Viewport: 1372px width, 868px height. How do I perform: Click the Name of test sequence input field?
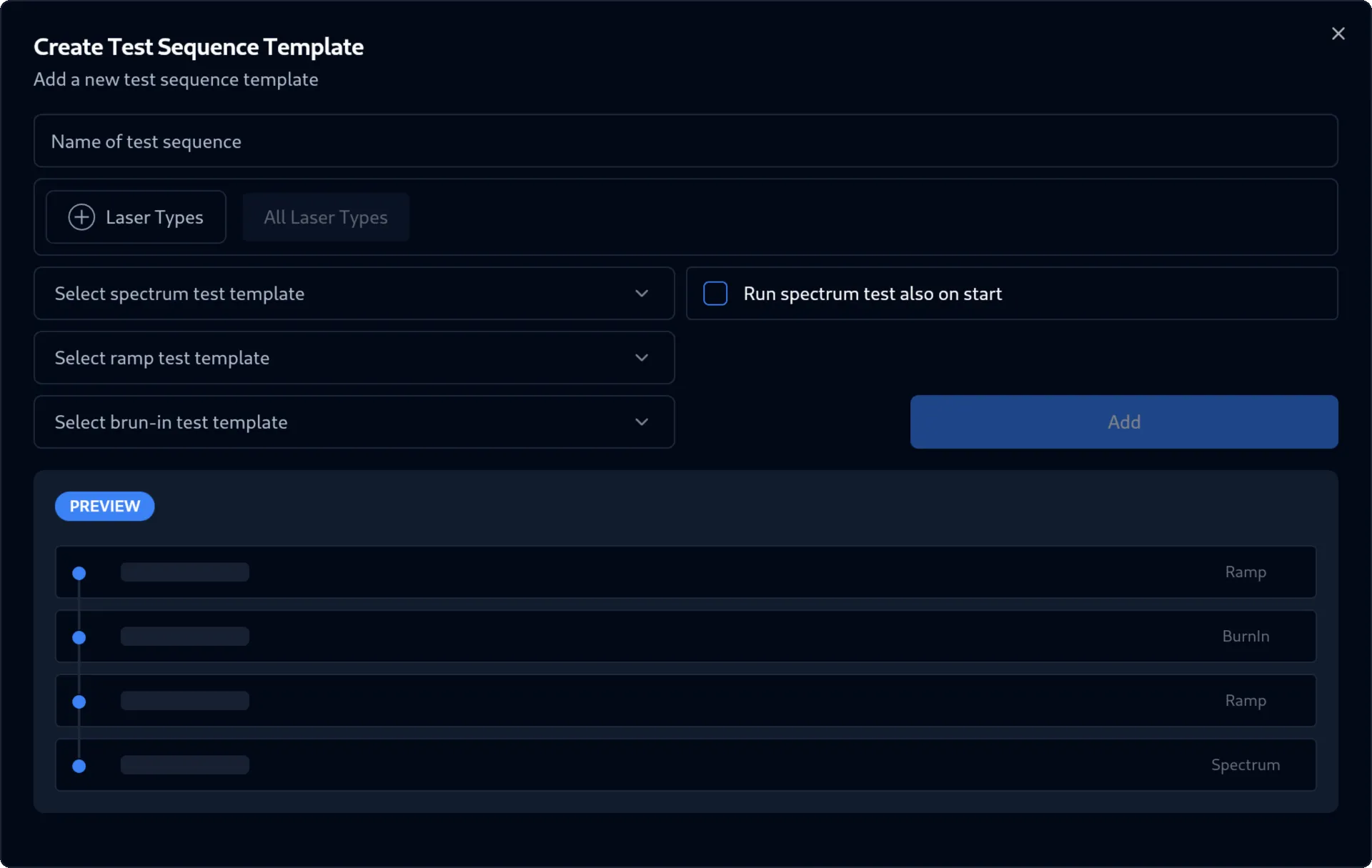point(686,141)
